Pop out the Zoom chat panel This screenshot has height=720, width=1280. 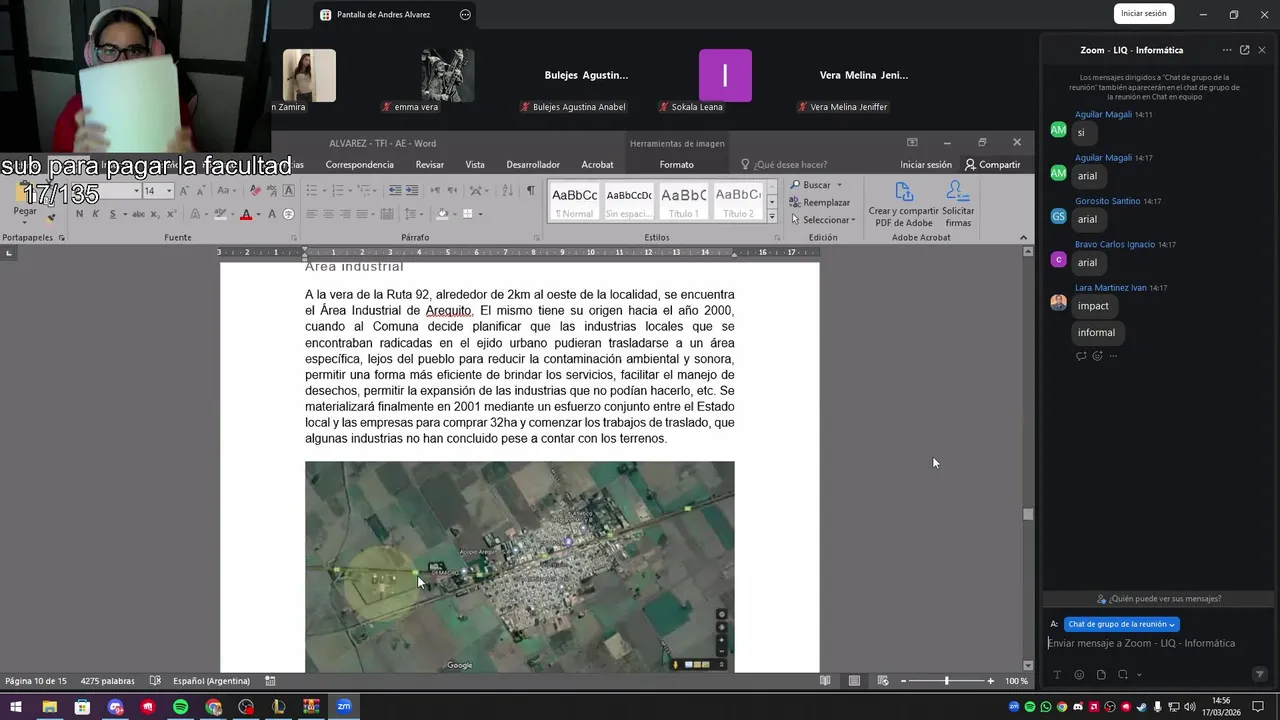point(1244,50)
